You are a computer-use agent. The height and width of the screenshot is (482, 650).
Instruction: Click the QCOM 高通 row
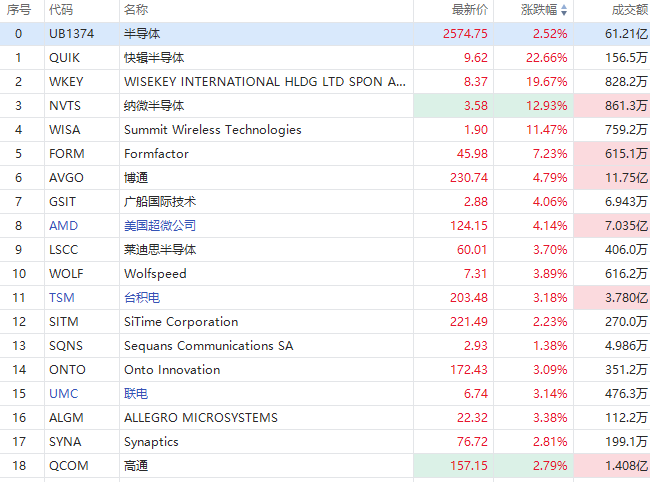(x=325, y=466)
